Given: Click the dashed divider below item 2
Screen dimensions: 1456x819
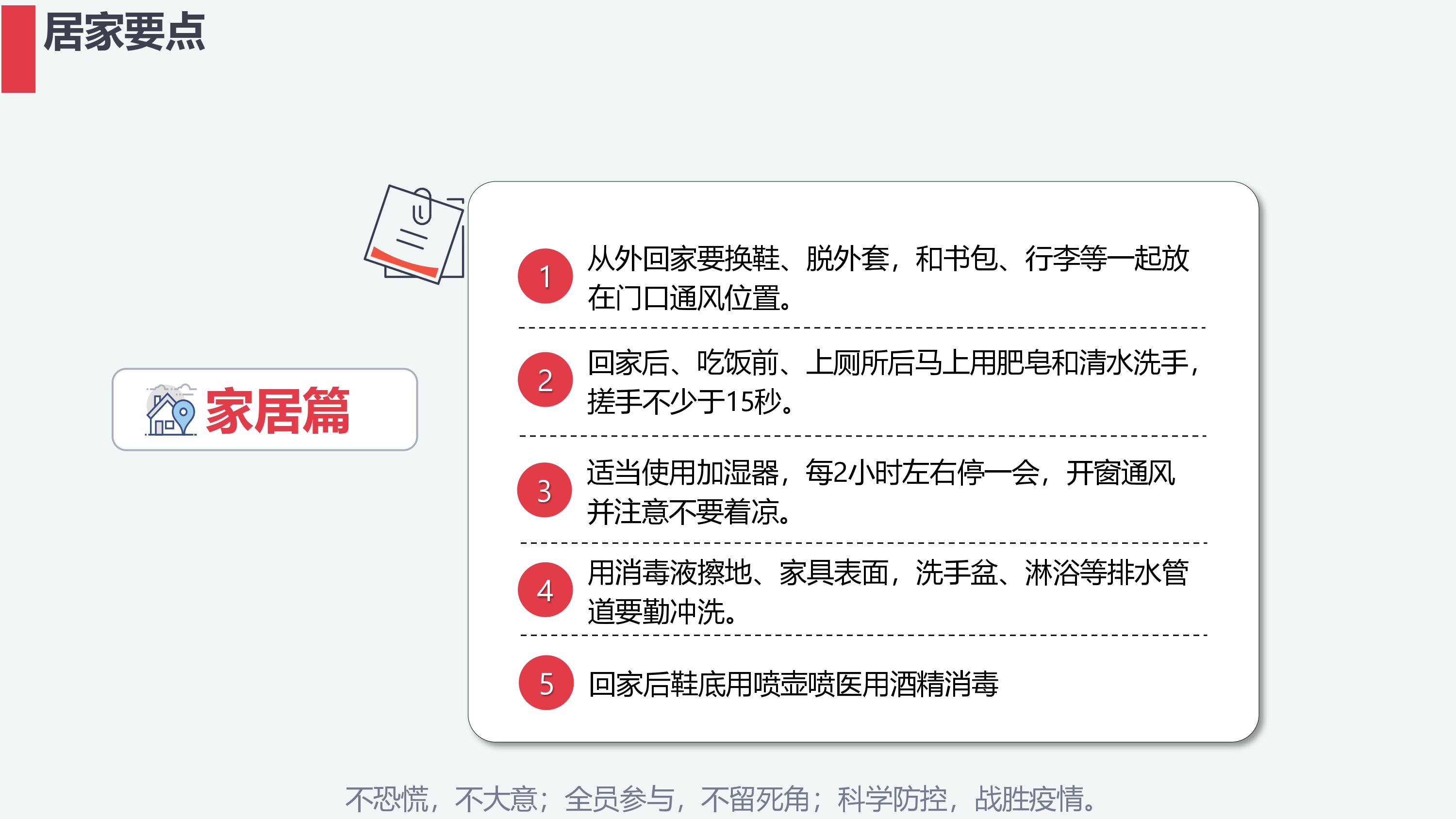Looking at the screenshot, I should coord(863,436).
